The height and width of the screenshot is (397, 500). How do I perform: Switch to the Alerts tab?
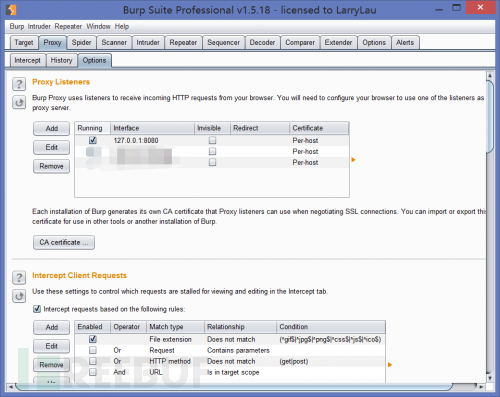coord(405,43)
